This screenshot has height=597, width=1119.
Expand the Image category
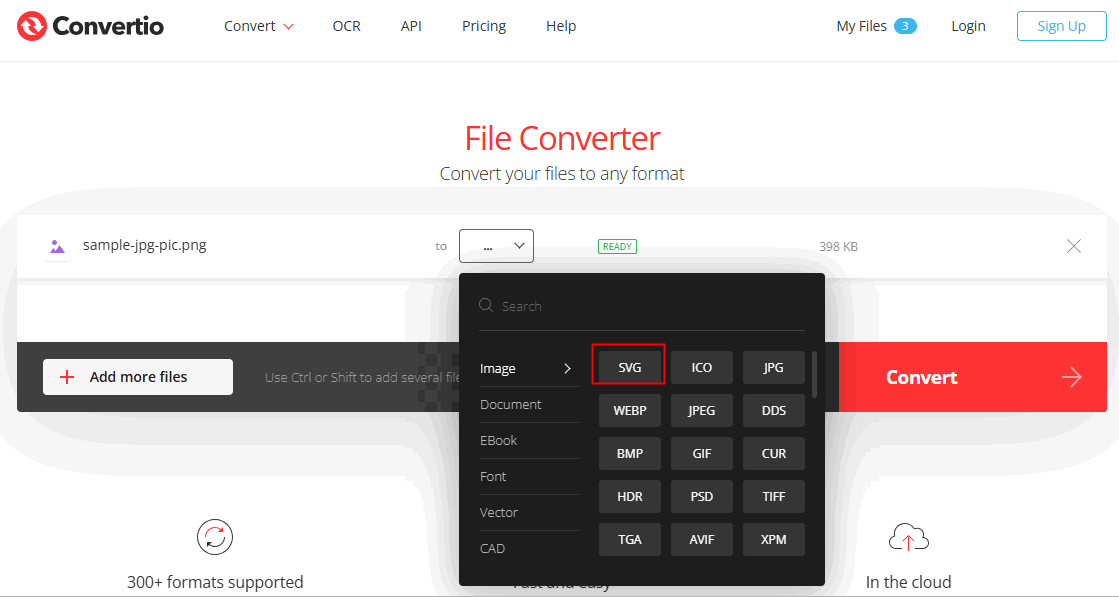[526, 369]
